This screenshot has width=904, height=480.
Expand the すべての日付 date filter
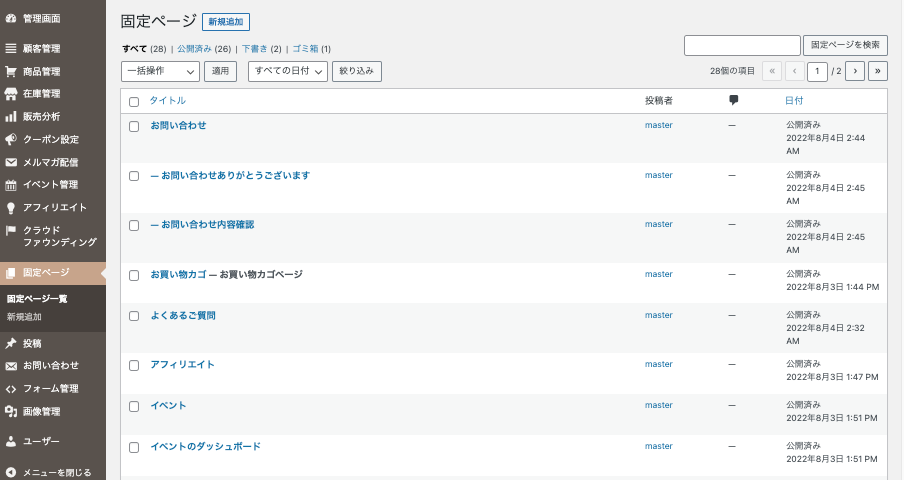tap(288, 71)
